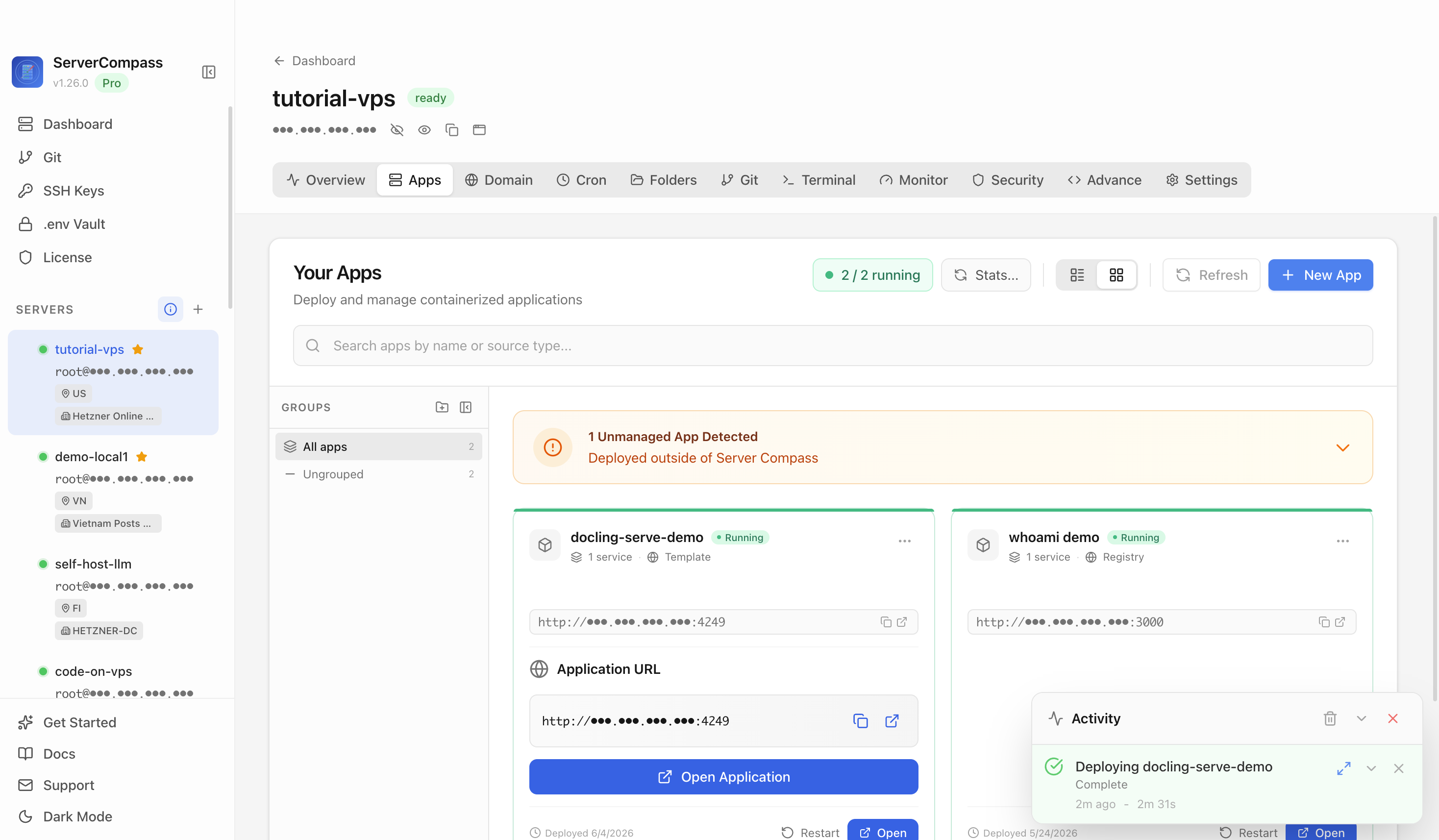The image size is (1439, 840).
Task: Refresh the apps list
Action: [x=1212, y=275]
